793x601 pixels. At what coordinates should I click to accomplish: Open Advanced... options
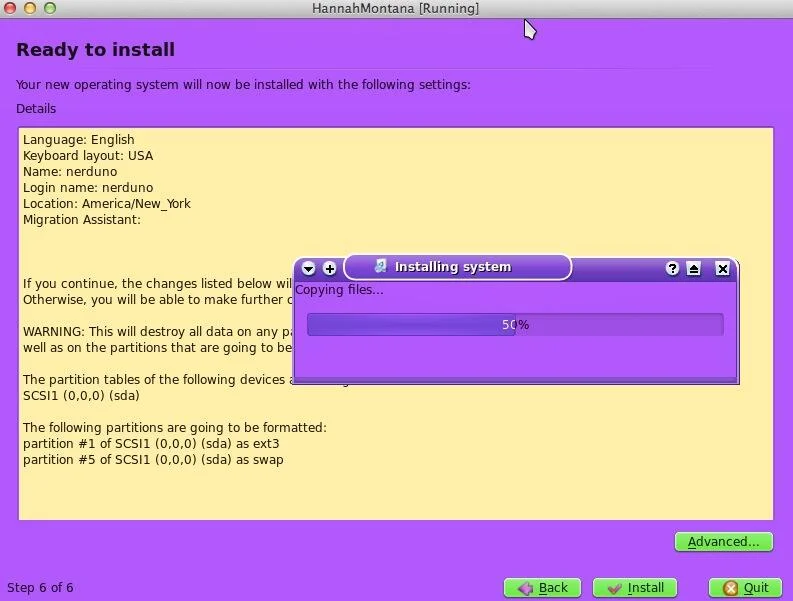click(x=724, y=542)
